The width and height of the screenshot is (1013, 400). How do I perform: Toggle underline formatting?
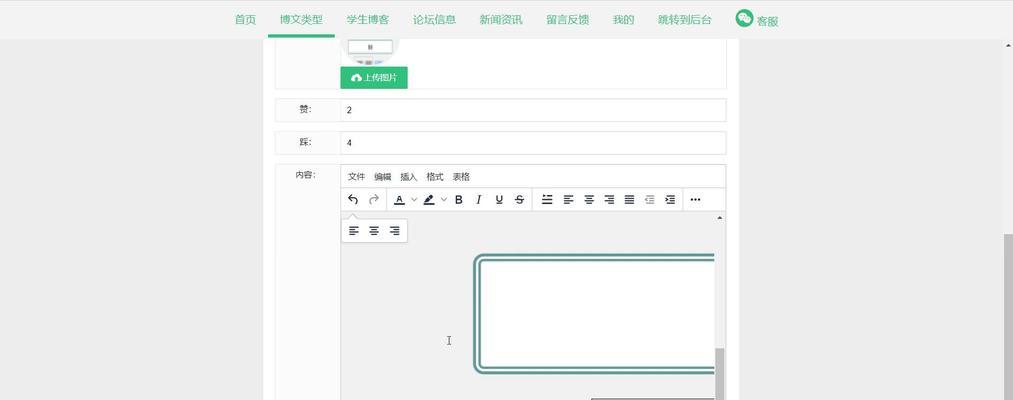click(x=499, y=200)
